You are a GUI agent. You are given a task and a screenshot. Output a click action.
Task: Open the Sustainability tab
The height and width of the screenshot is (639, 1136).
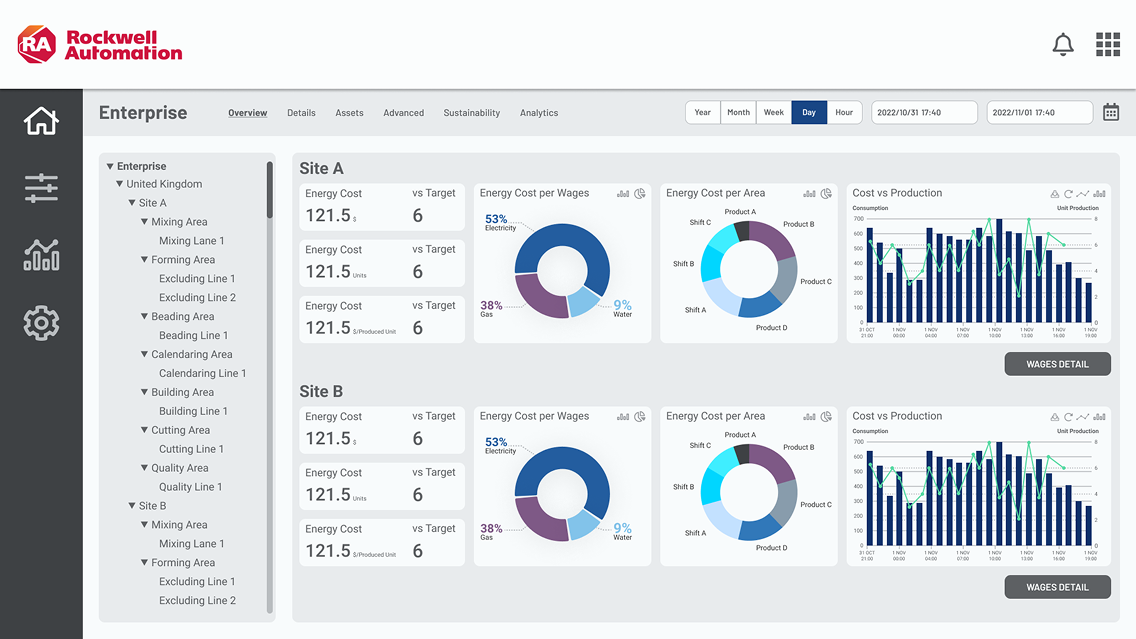pyautogui.click(x=472, y=113)
